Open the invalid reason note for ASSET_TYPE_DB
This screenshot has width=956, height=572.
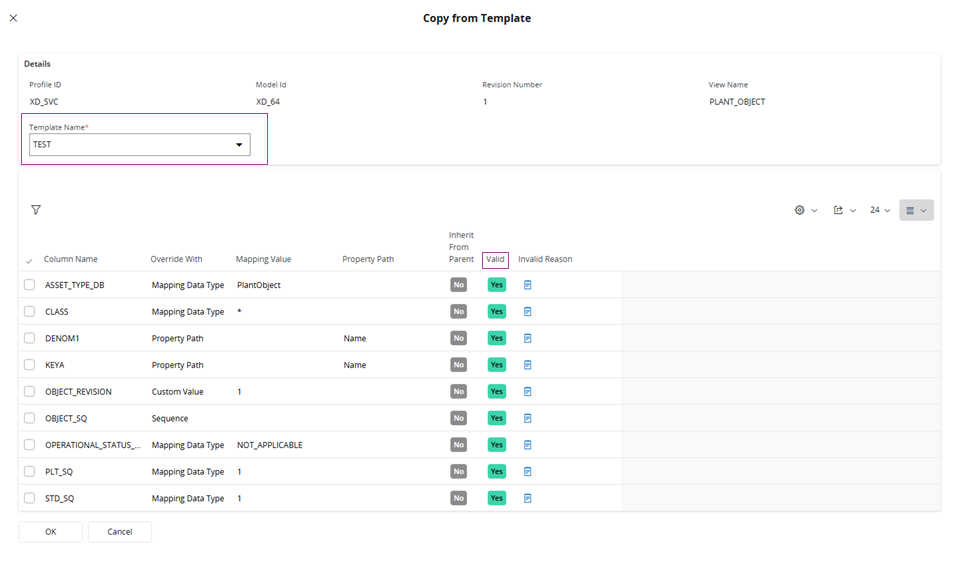(528, 285)
